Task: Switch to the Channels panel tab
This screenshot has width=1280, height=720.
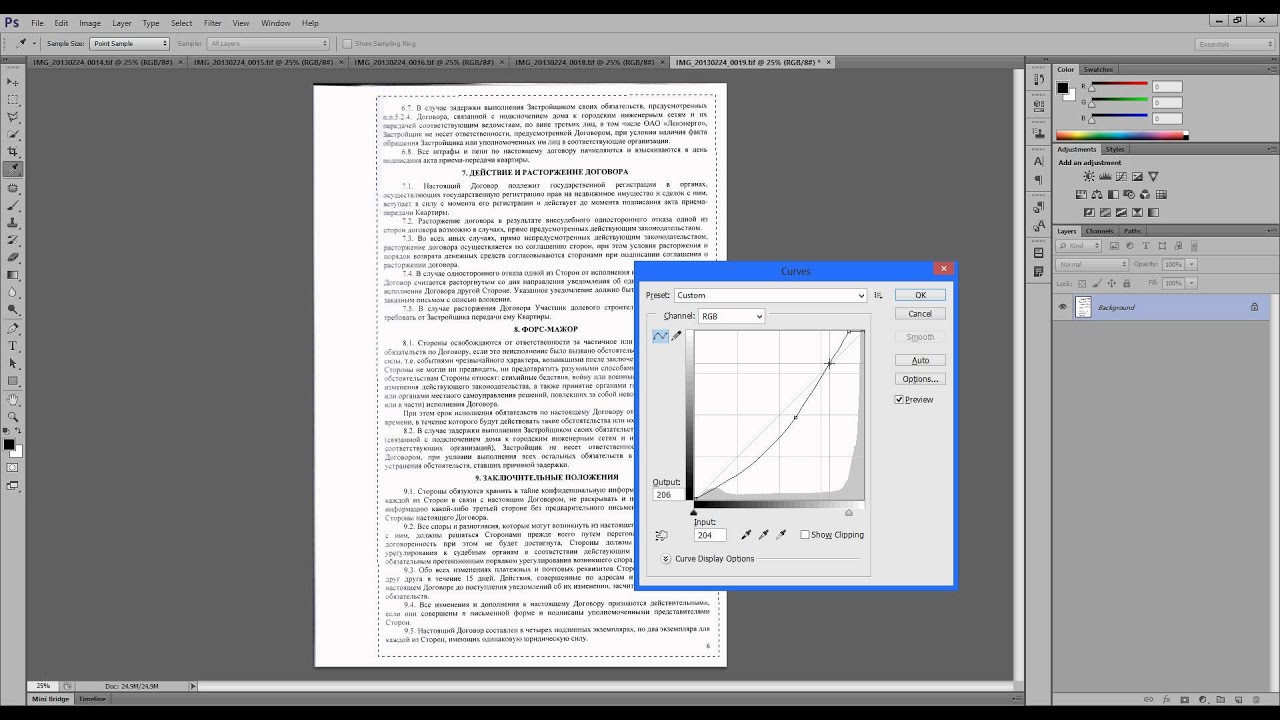Action: (1099, 231)
